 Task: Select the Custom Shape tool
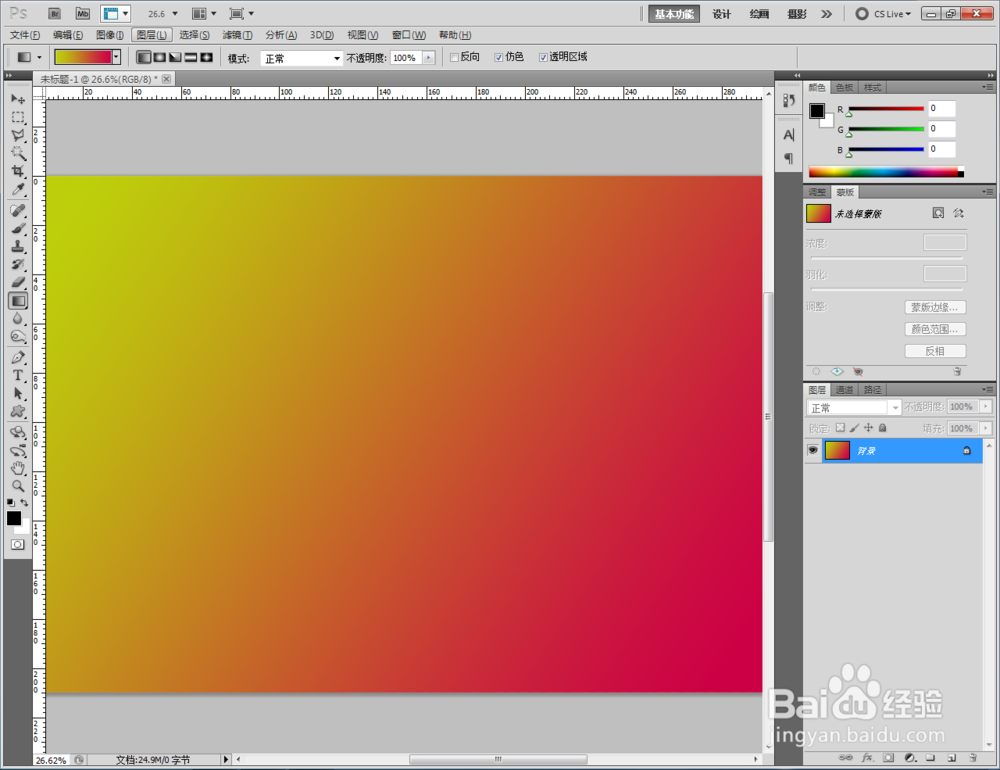click(x=18, y=411)
